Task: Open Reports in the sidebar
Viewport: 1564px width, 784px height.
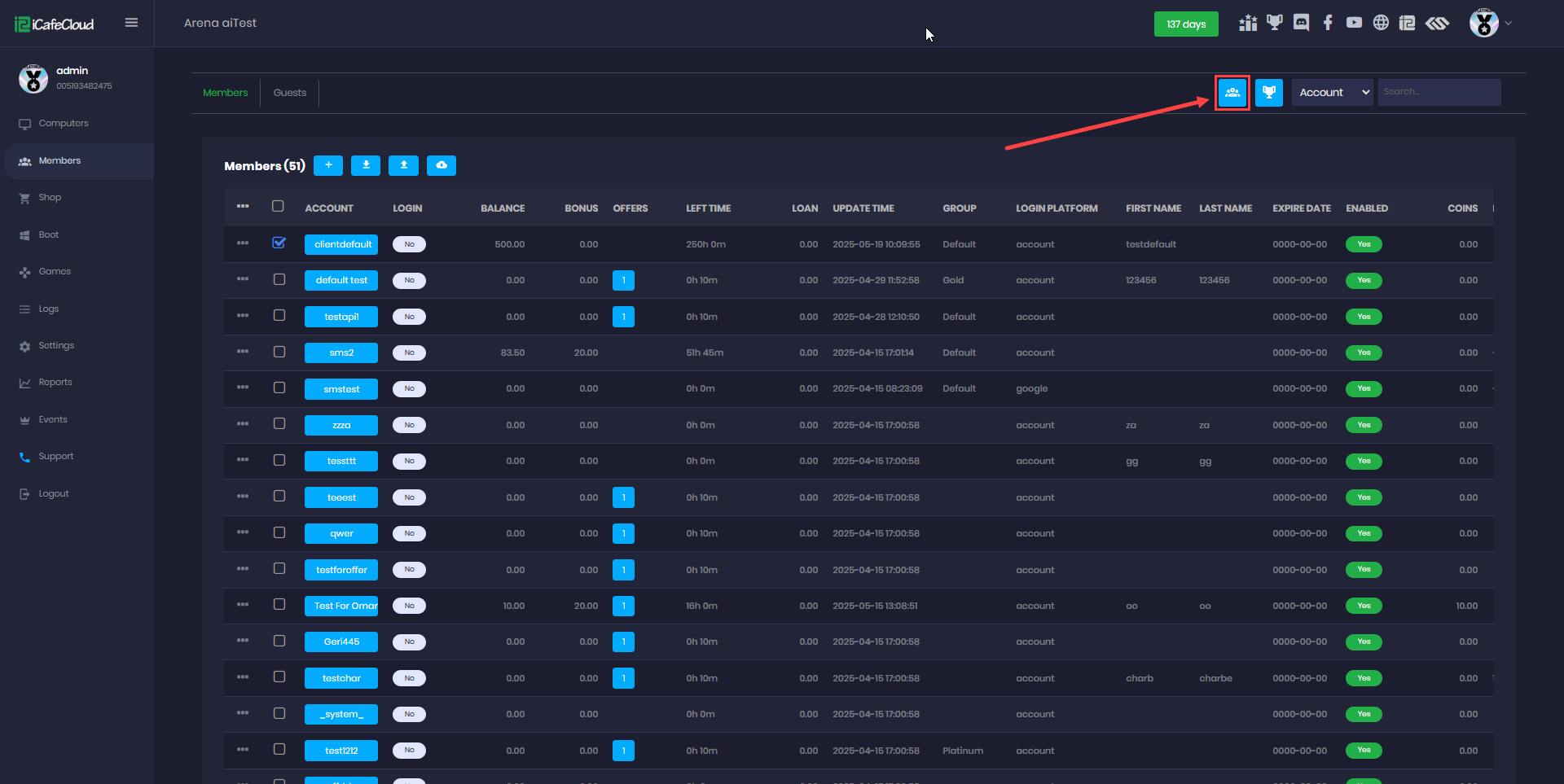Action: 55,383
